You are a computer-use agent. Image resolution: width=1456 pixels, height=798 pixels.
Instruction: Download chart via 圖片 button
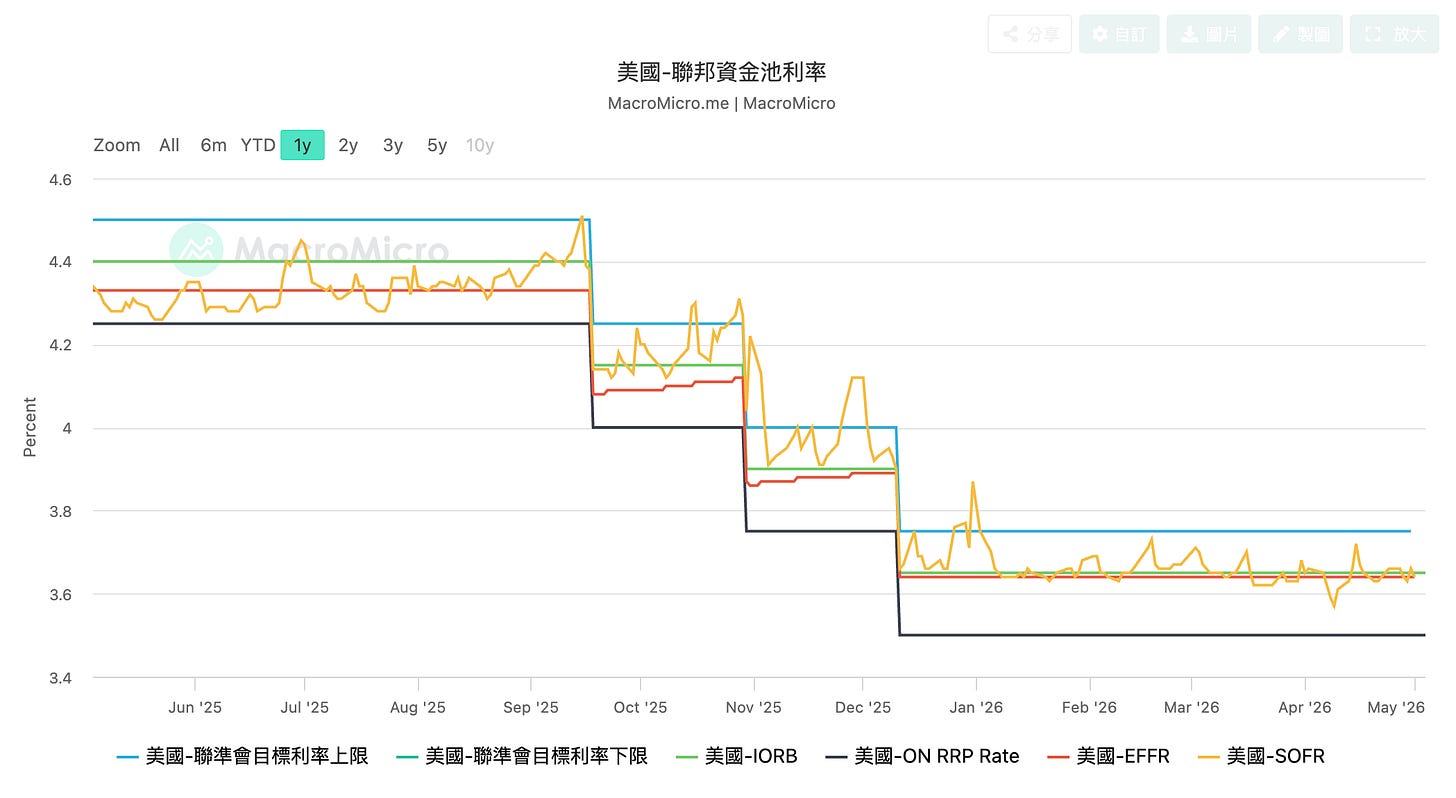(1209, 34)
